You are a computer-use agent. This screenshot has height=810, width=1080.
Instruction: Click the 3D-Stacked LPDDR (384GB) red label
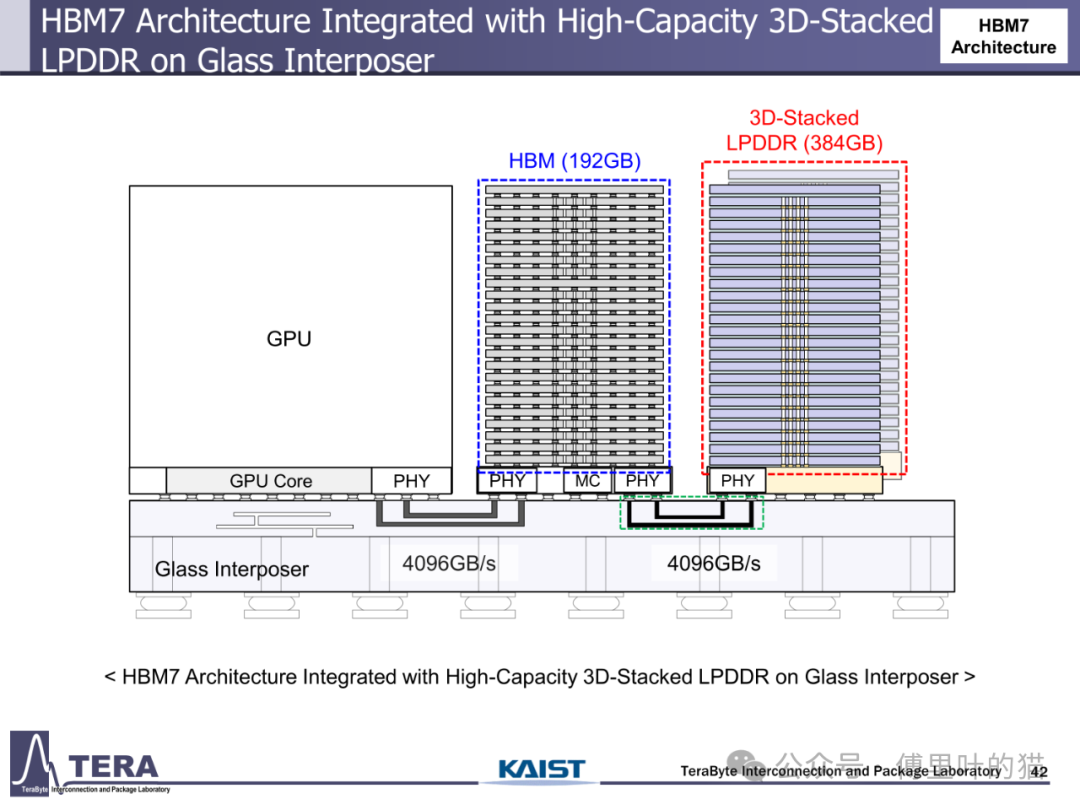click(804, 130)
